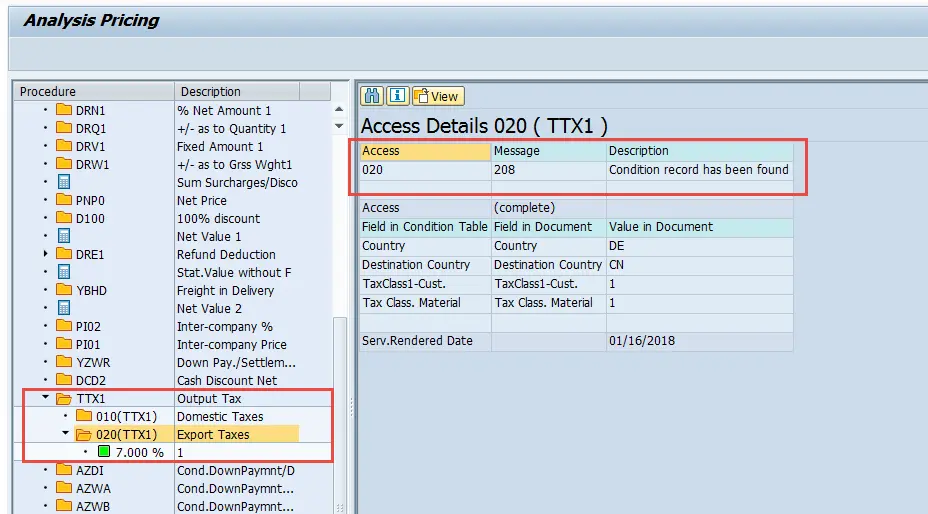Image resolution: width=928 pixels, height=514 pixels.
Task: Select the PI02 folder icon
Action: (x=64, y=326)
